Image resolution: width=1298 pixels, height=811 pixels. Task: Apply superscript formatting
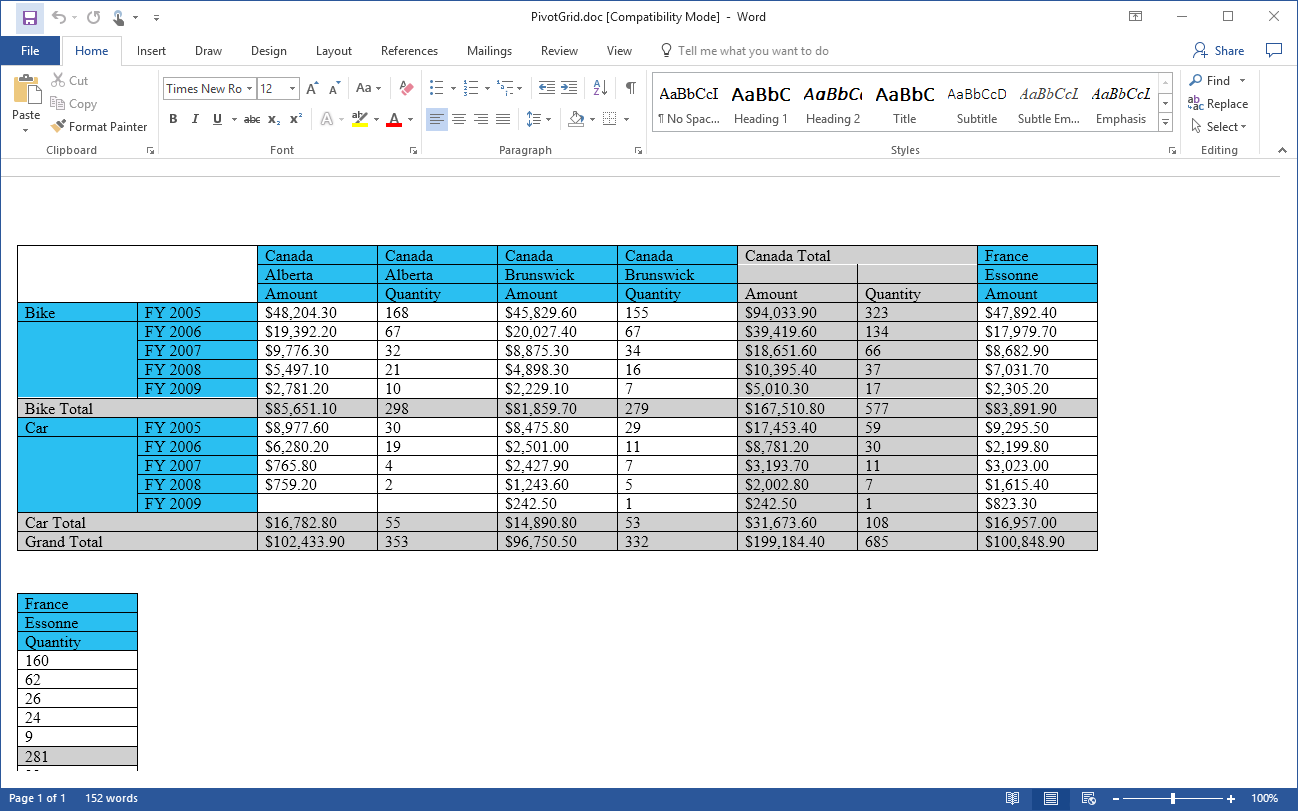pyautogui.click(x=295, y=119)
